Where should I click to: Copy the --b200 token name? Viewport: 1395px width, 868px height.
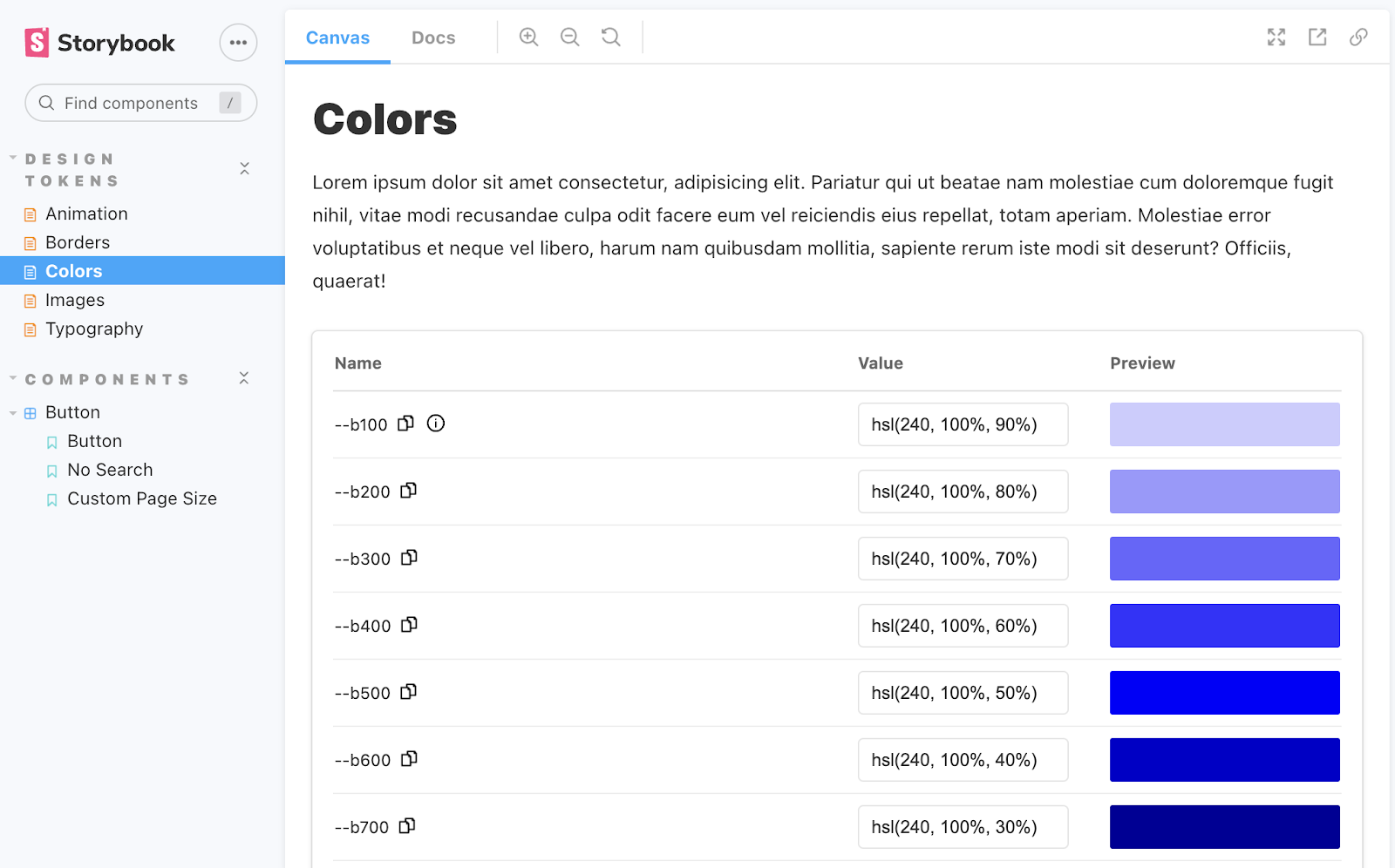[408, 491]
